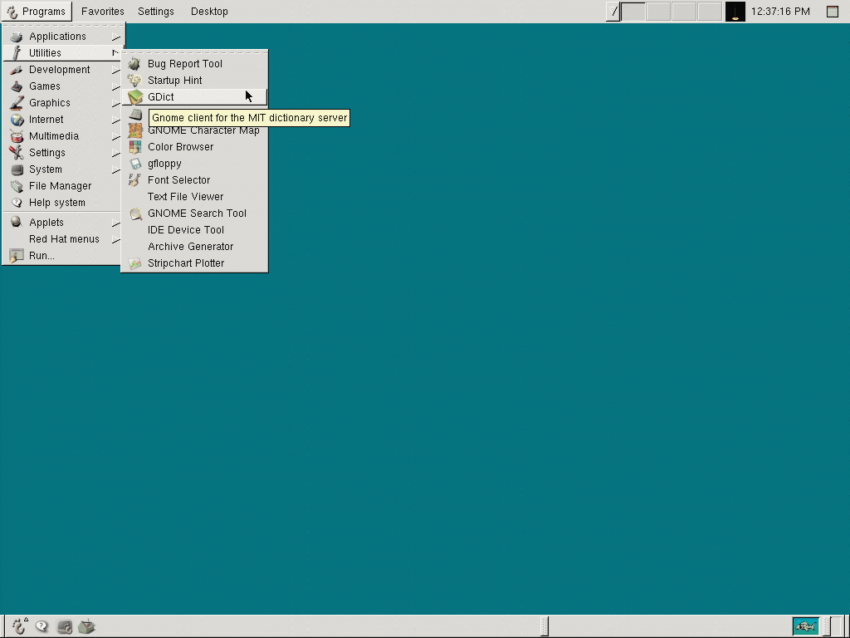Click the Applications menu icon
This screenshot has width=850, height=638.
pyautogui.click(x=17, y=37)
